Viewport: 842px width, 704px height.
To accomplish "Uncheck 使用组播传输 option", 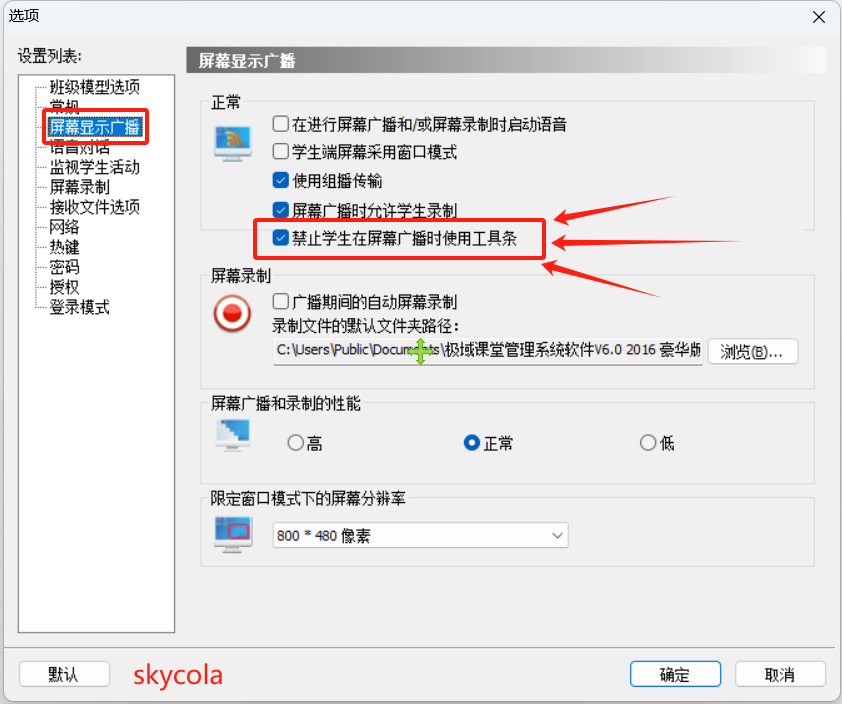I will click(280, 180).
